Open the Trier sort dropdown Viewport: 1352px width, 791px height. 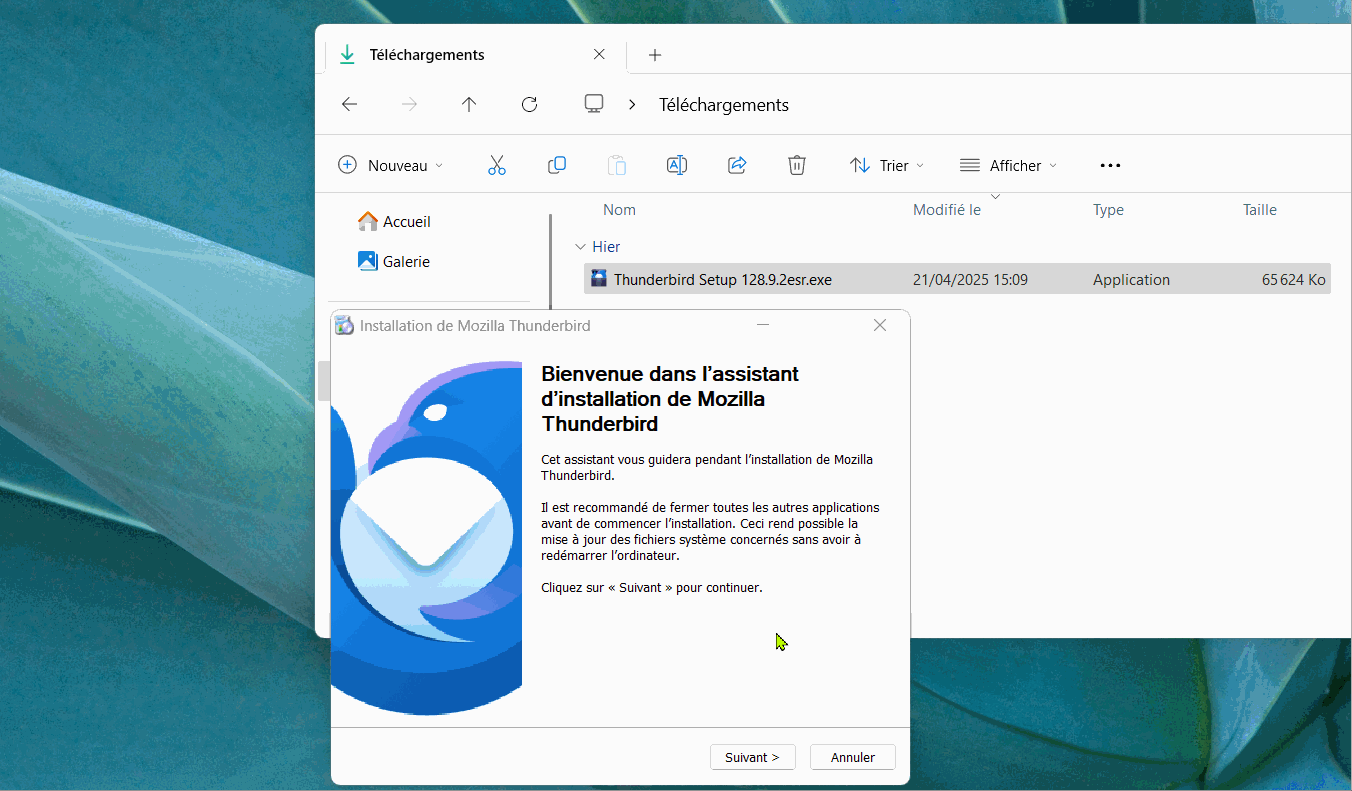point(887,165)
